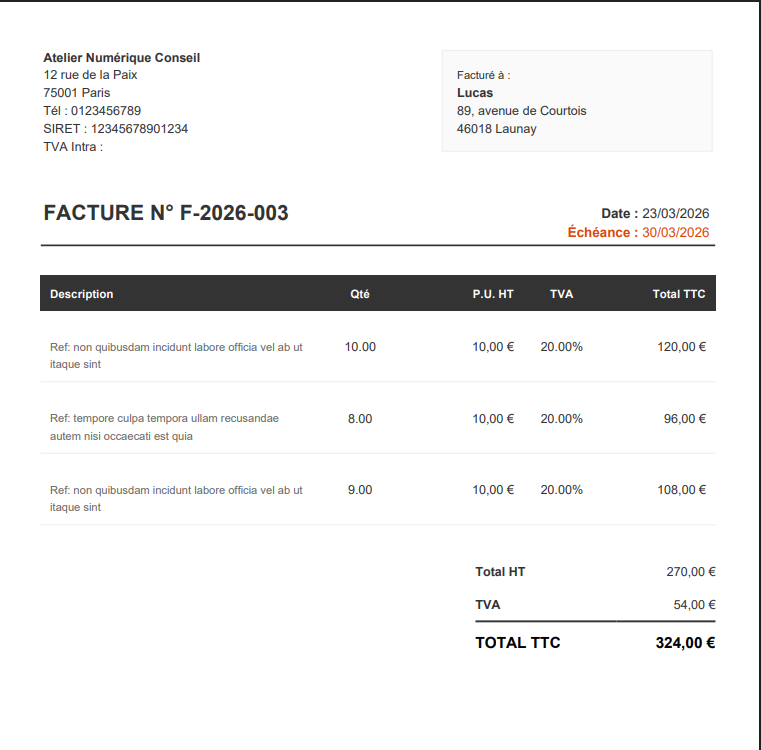Click the Qté column header

pyautogui.click(x=360, y=294)
